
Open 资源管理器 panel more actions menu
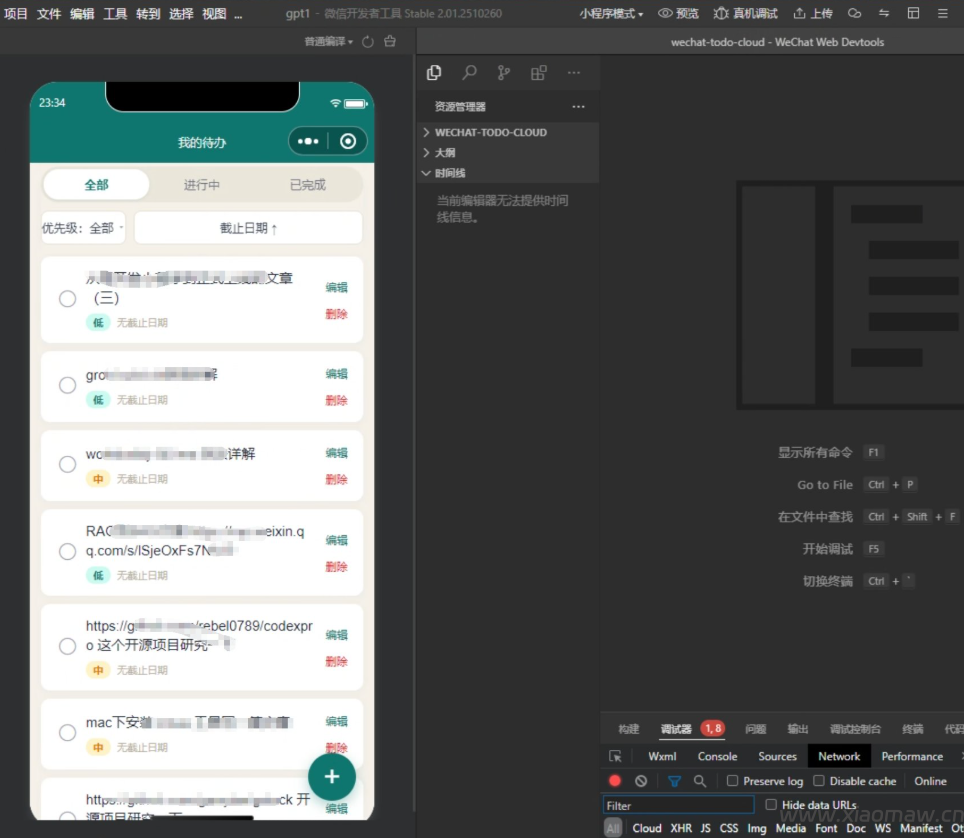coord(579,106)
